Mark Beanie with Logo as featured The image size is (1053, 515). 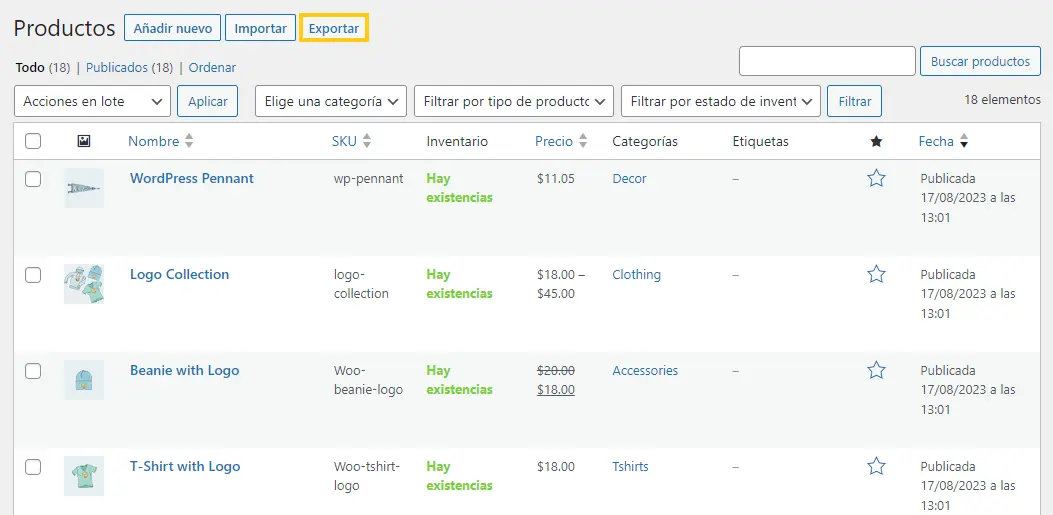tap(876, 370)
